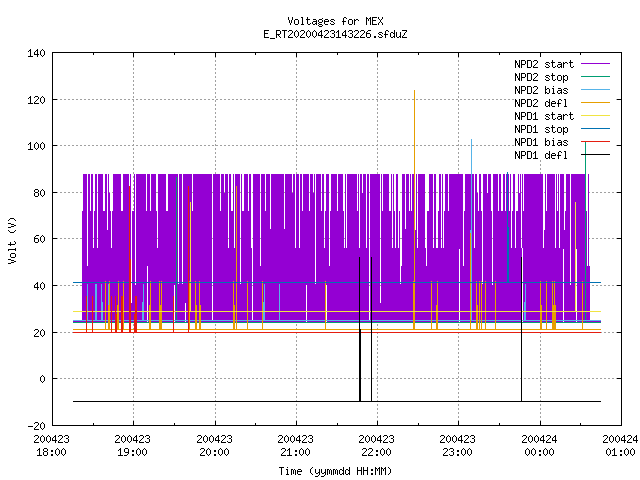640x480 pixels.
Task: Click the green NPD2 stop legend line
Action: [595, 77]
